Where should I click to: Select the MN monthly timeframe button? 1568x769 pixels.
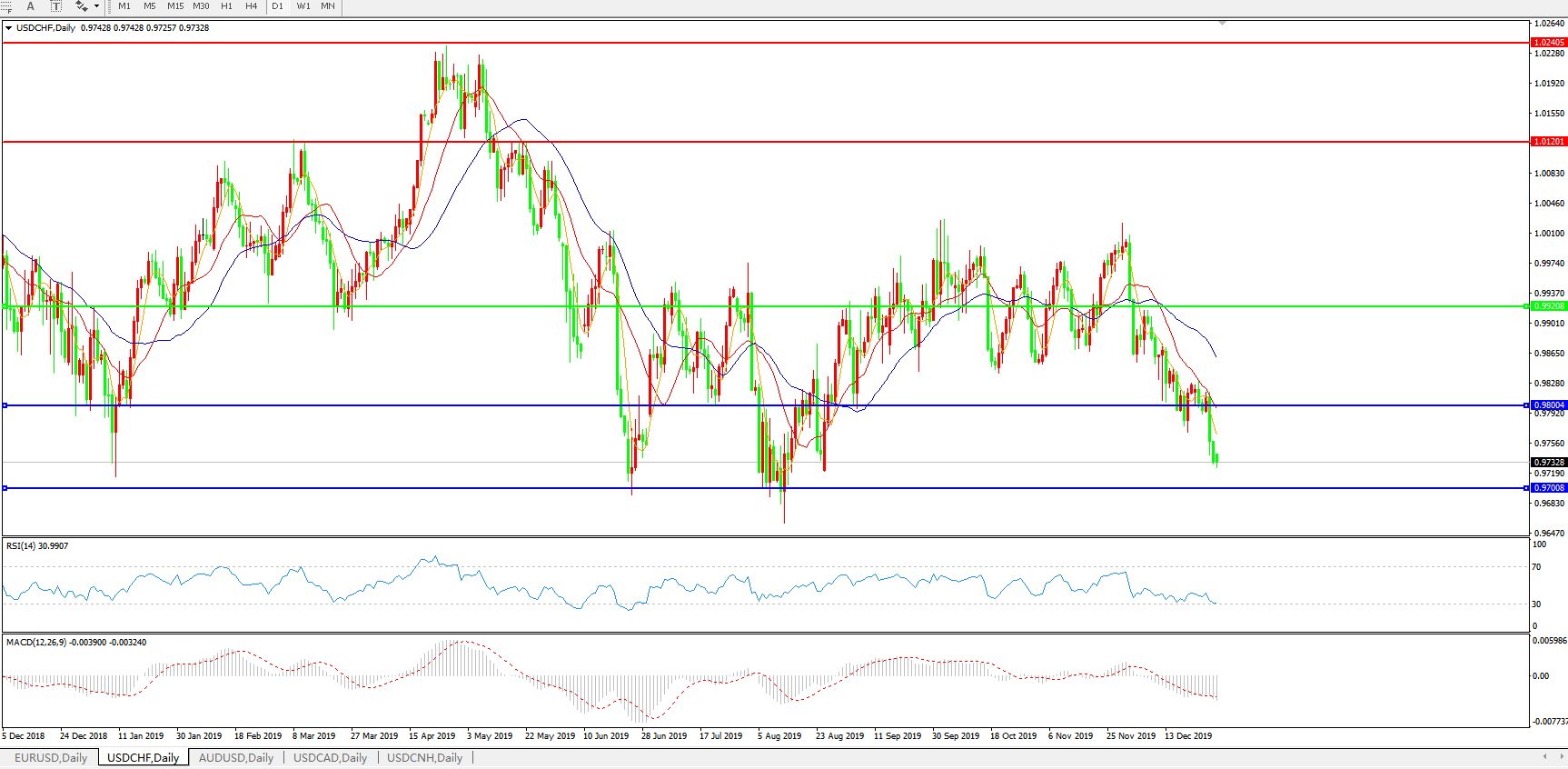(x=328, y=6)
